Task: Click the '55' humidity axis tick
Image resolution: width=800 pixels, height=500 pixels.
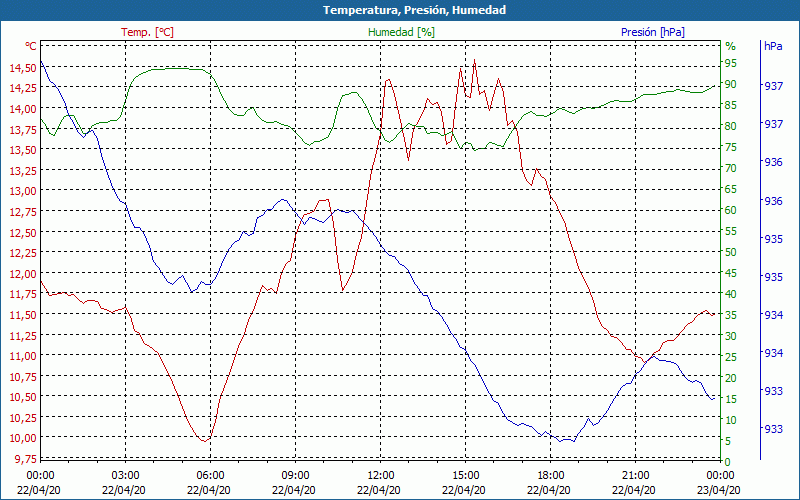Action: [x=731, y=231]
